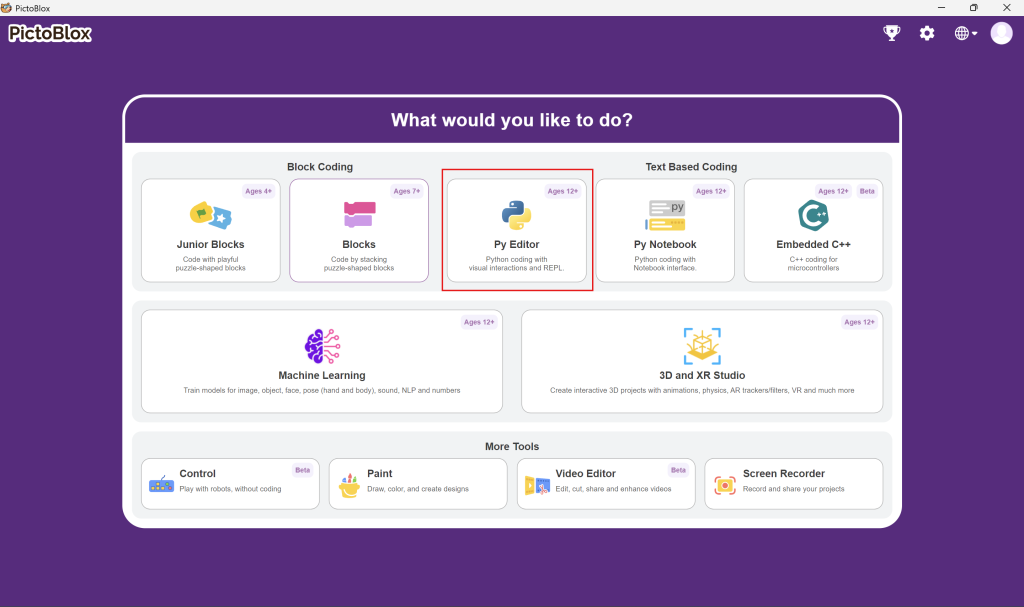
Task: Click the Video Editor film icon
Action: [537, 485]
